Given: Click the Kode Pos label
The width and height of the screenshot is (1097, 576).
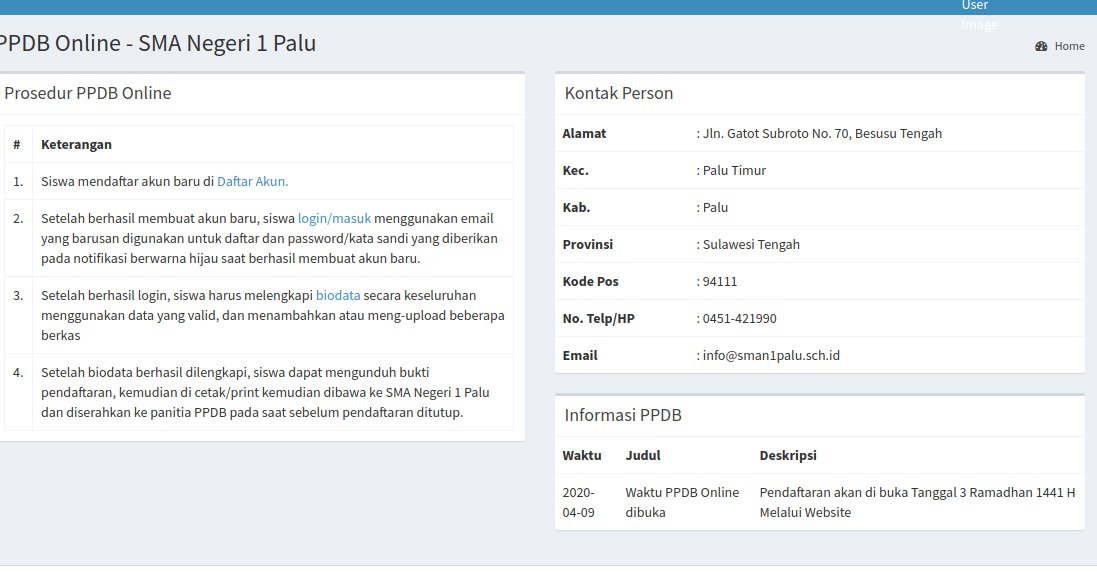Looking at the screenshot, I should click(x=590, y=282).
